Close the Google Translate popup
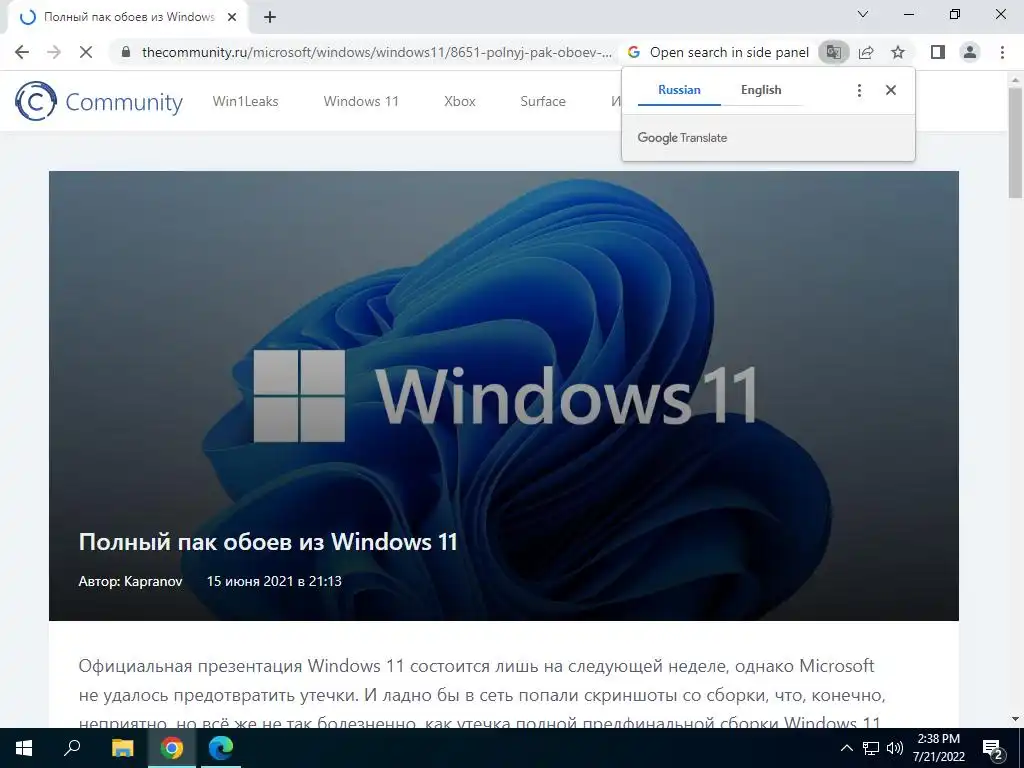 pyautogui.click(x=891, y=90)
